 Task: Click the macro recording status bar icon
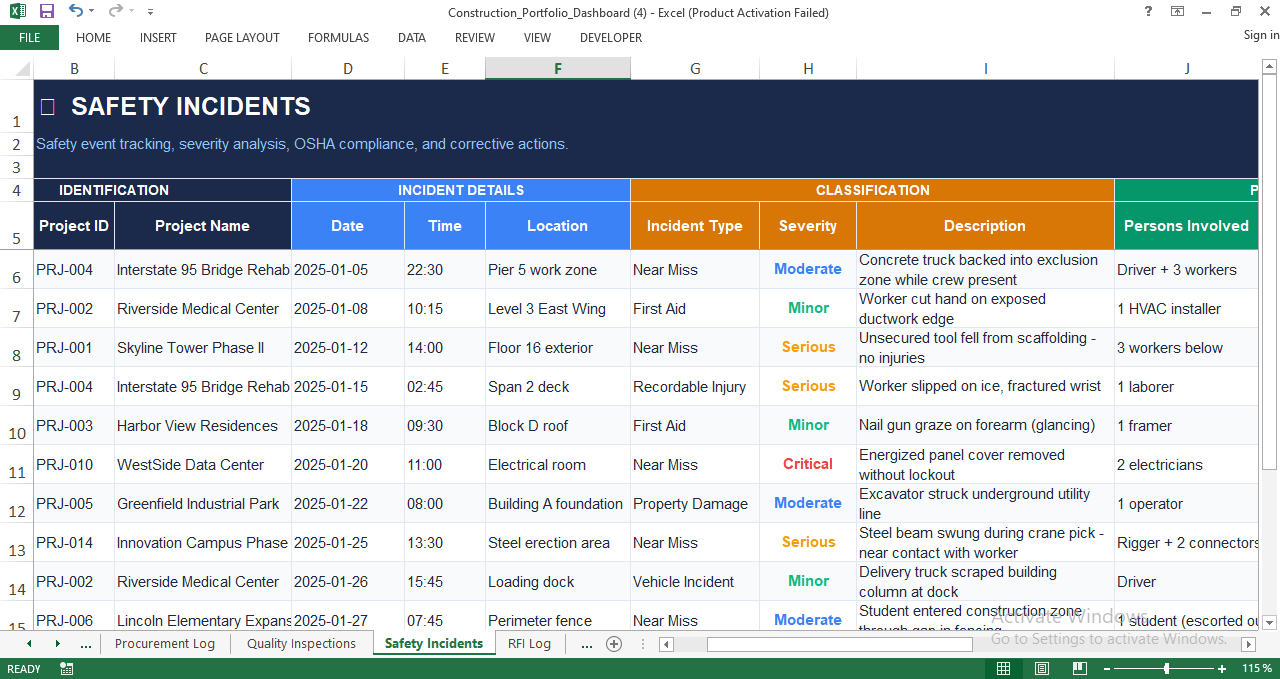tap(67, 669)
